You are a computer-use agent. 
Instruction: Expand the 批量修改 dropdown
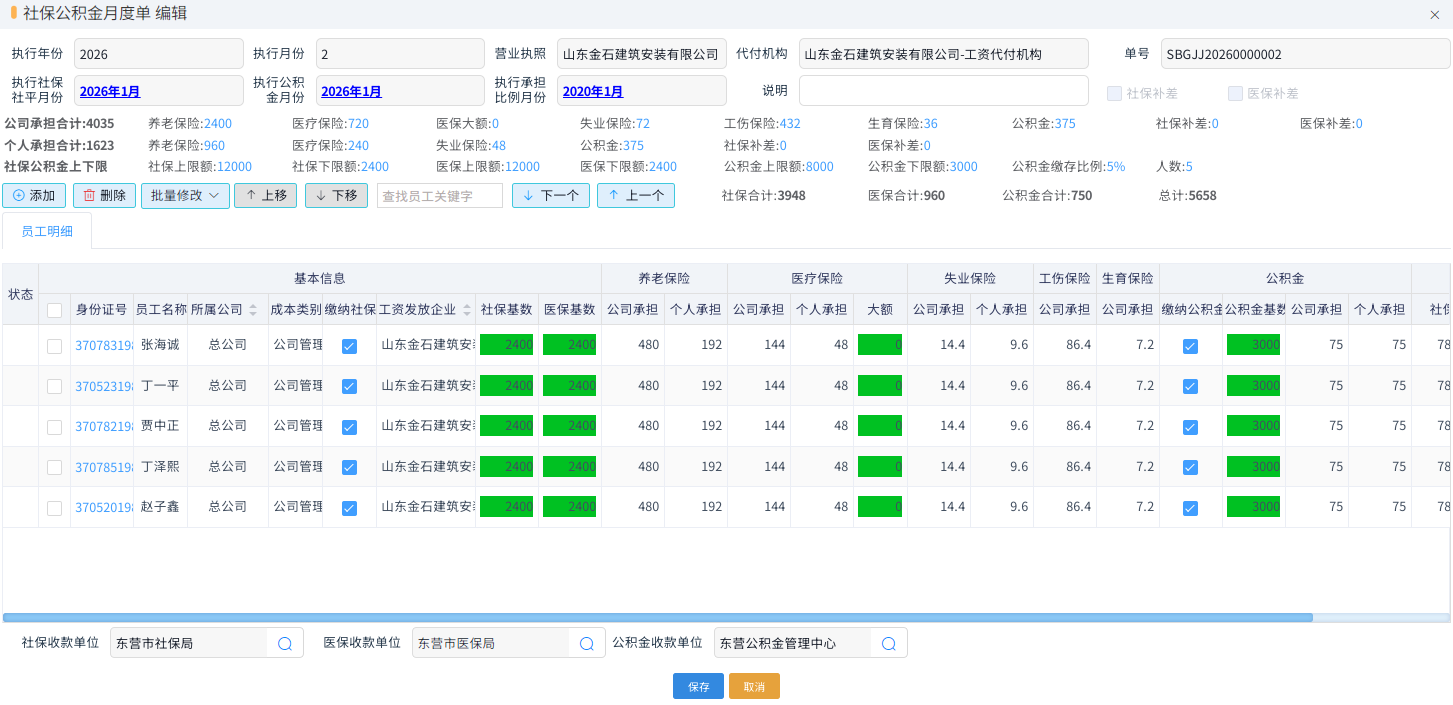(x=185, y=195)
